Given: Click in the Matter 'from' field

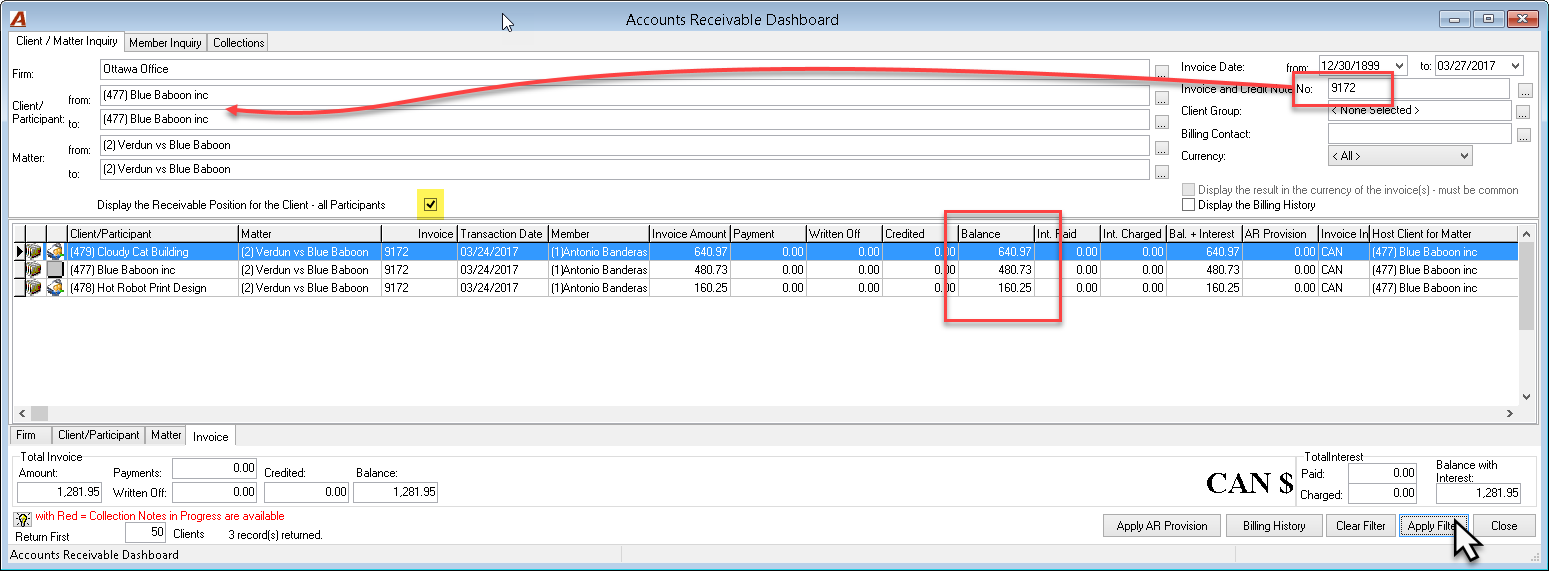Looking at the screenshot, I should [x=624, y=145].
